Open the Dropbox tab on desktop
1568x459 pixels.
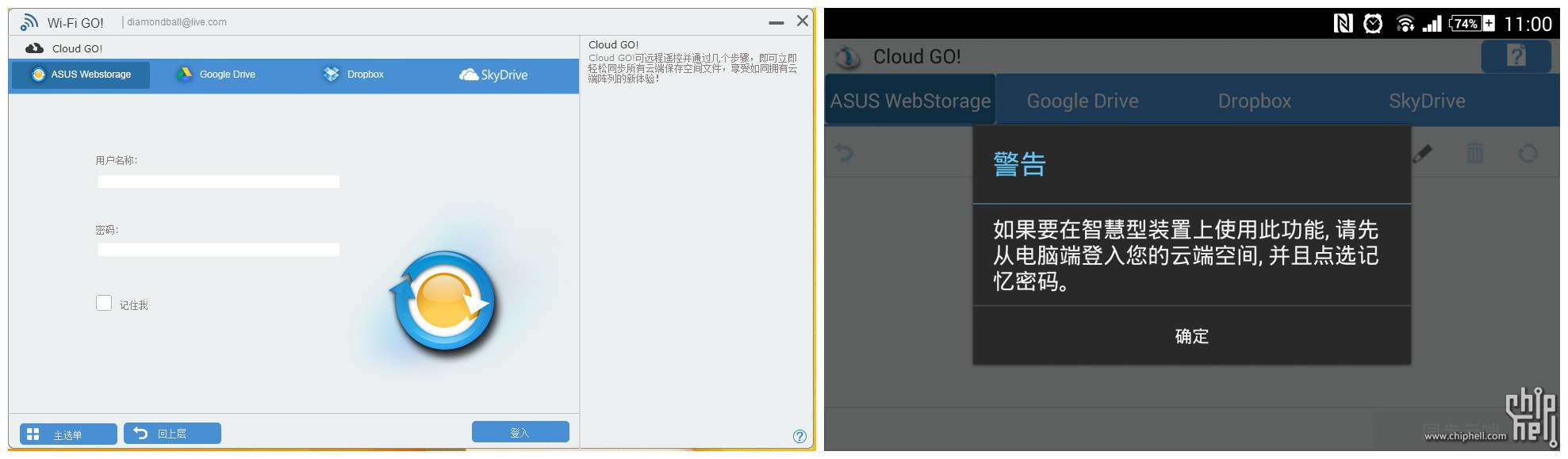(x=354, y=75)
